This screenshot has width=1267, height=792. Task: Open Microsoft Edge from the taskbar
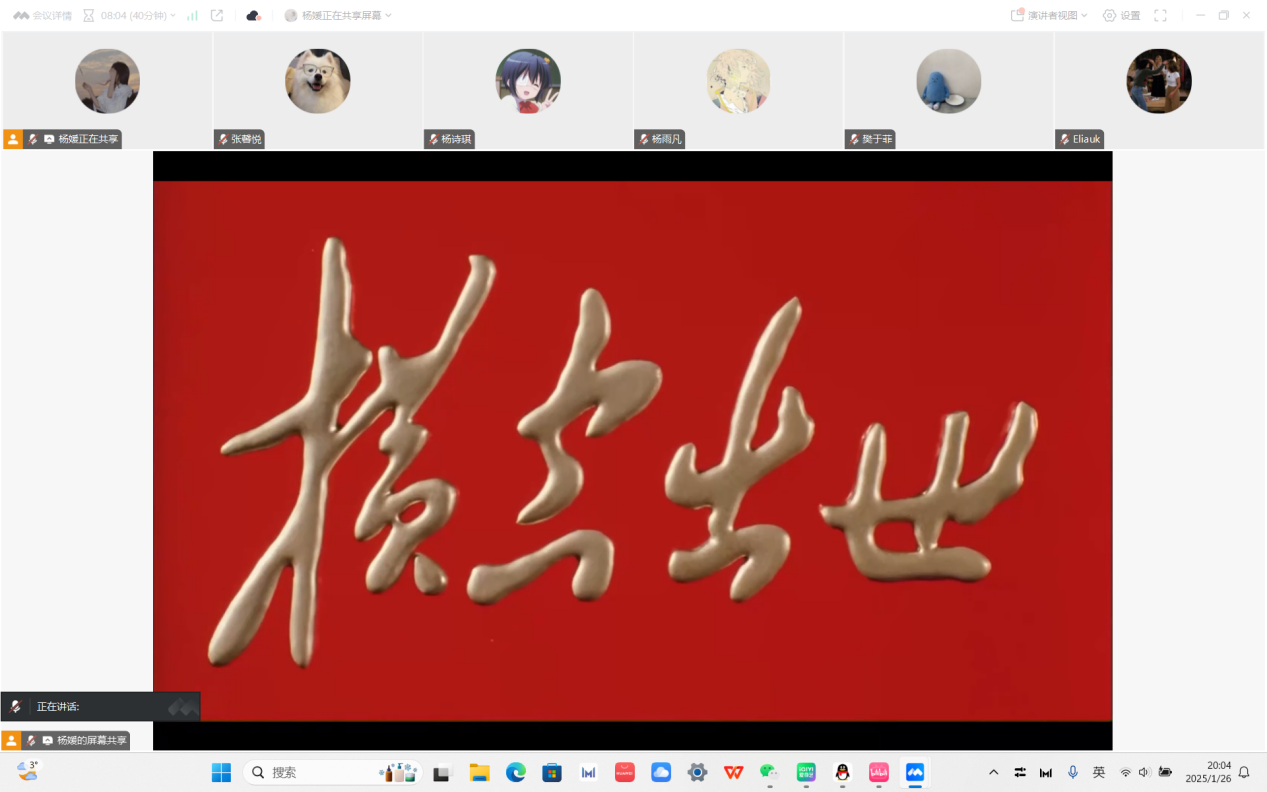(x=516, y=772)
